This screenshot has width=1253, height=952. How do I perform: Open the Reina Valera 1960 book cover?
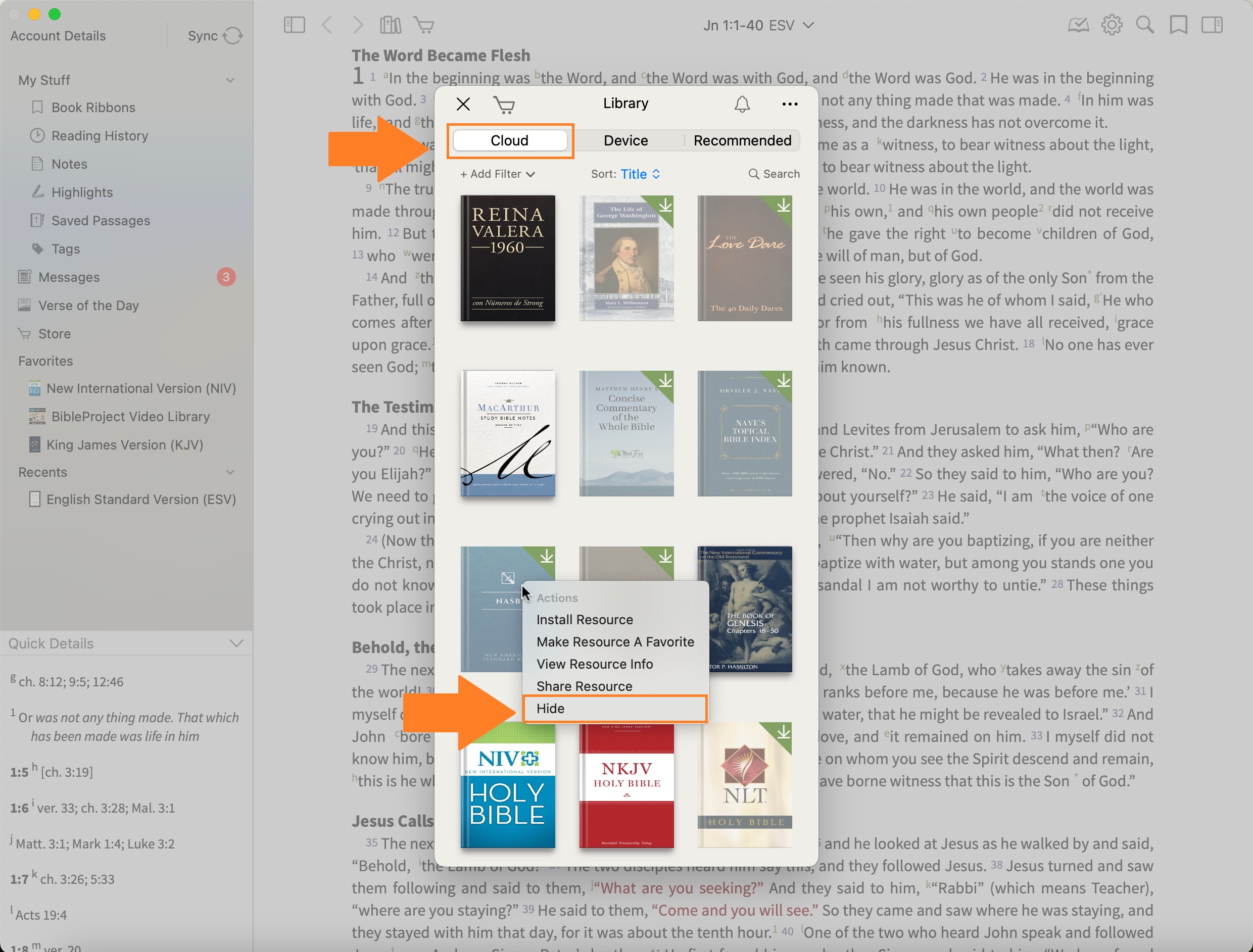pyautogui.click(x=507, y=259)
